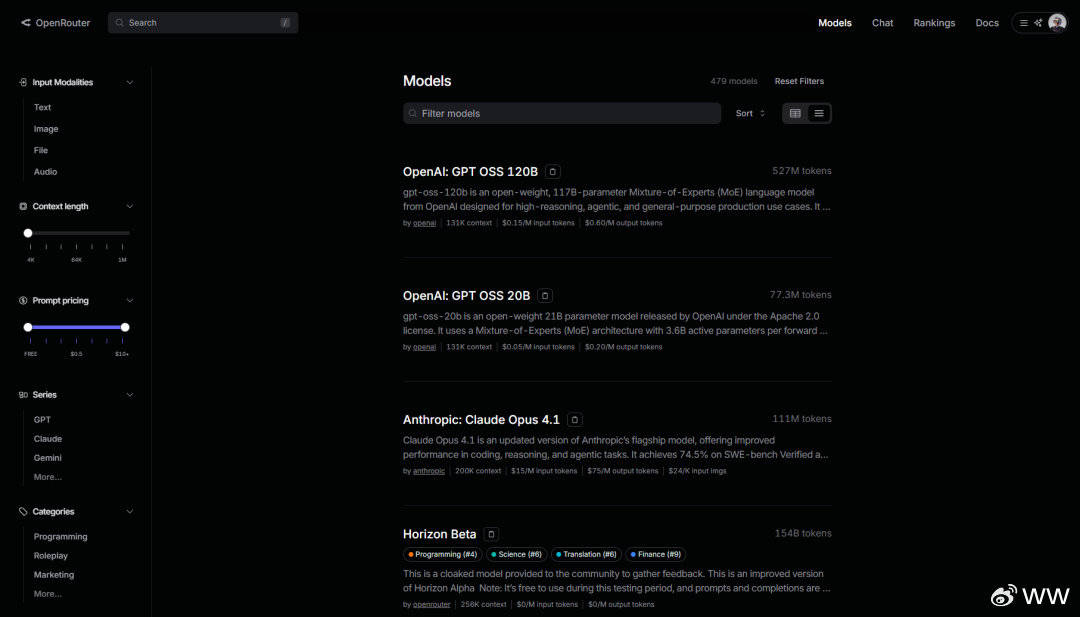Click the Prompt pricing minimum handle at FREE

click(28, 327)
